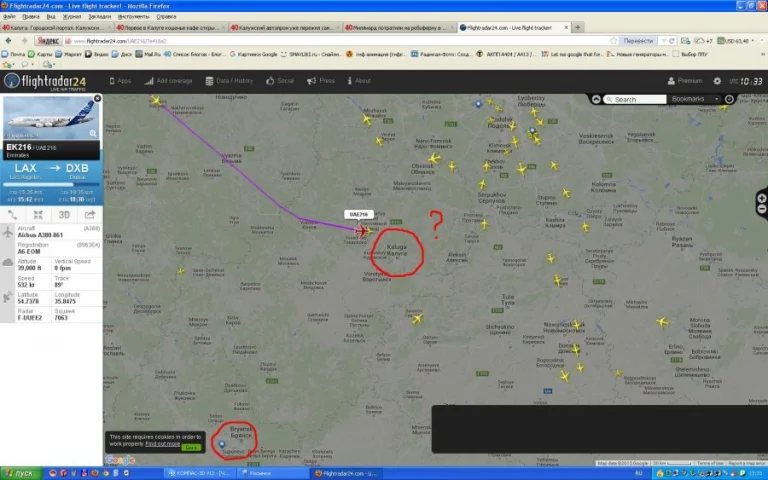
Task: Open the Apps menu
Action: click(x=120, y=81)
